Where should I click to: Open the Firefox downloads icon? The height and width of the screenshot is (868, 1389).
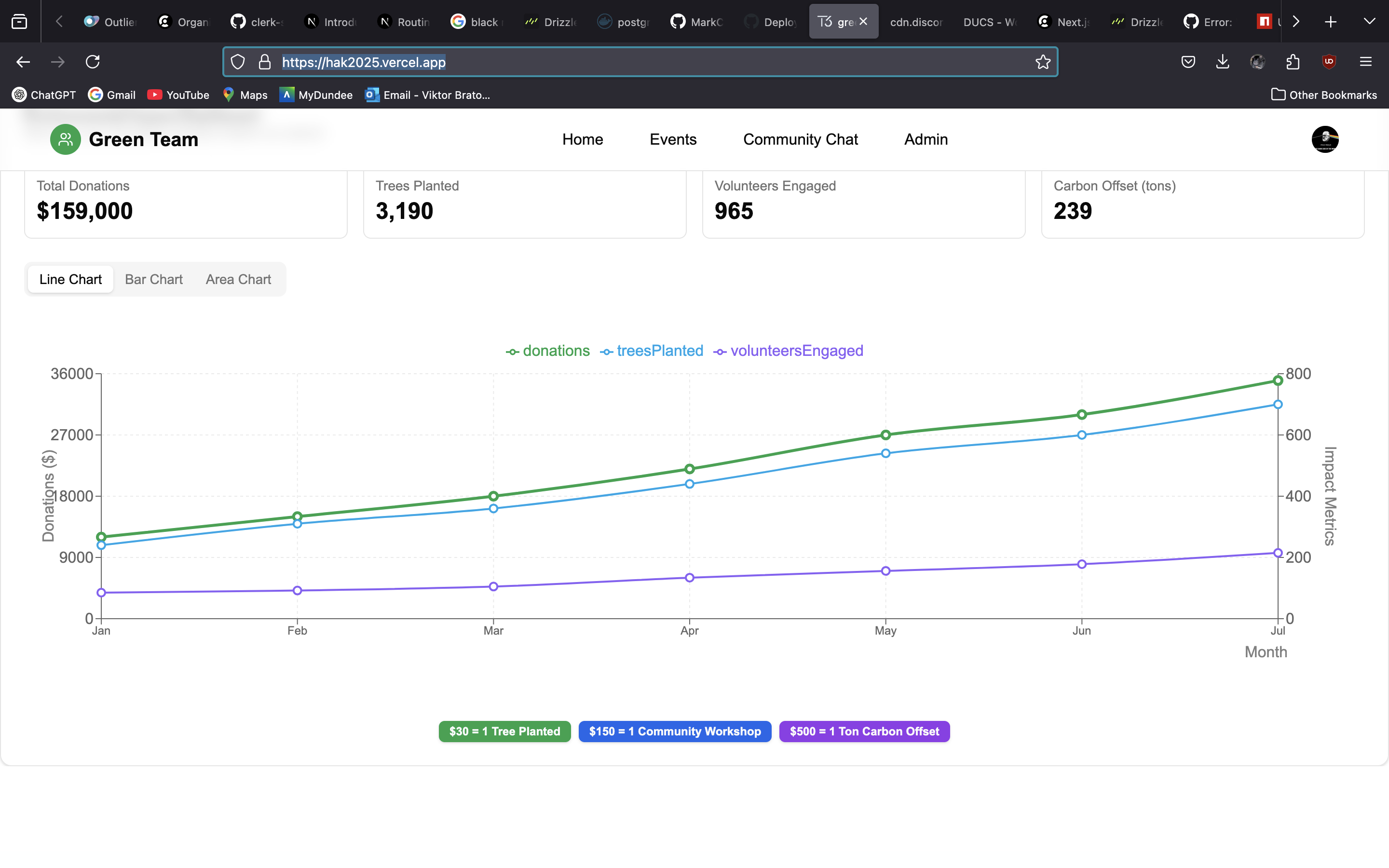click(1223, 61)
